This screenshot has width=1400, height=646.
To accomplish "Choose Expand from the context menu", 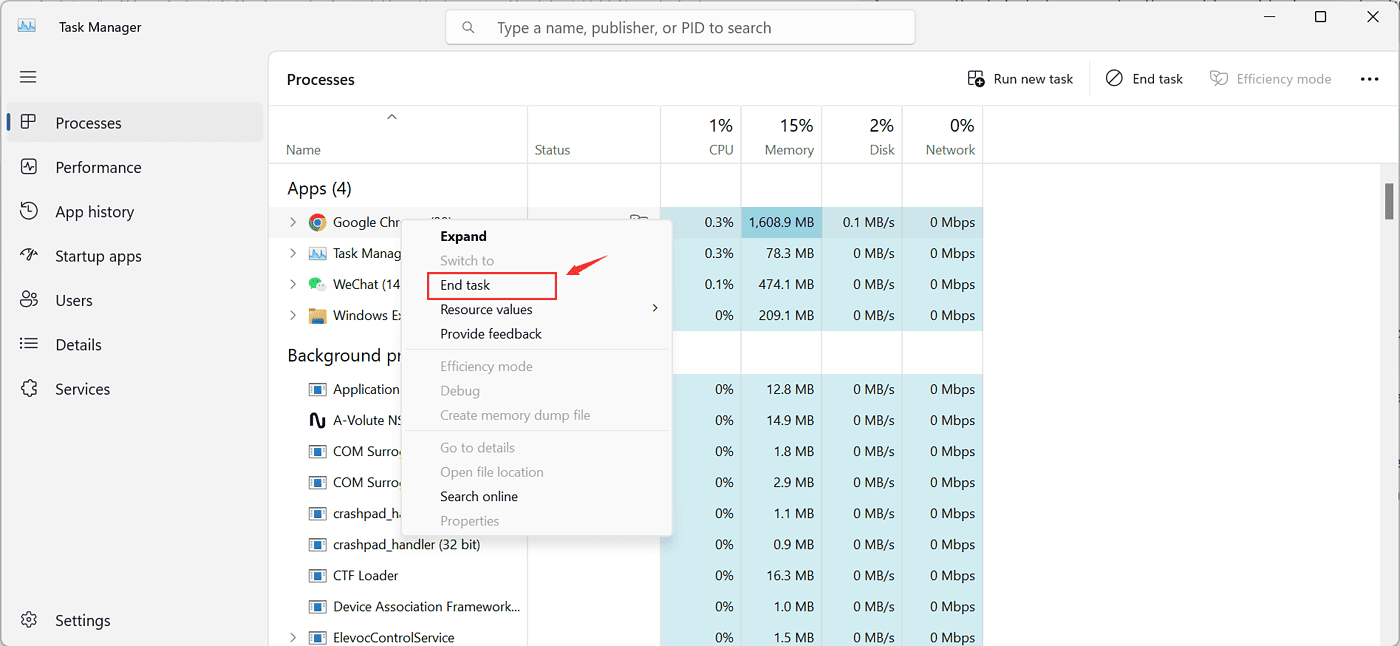I will pos(536,236).
